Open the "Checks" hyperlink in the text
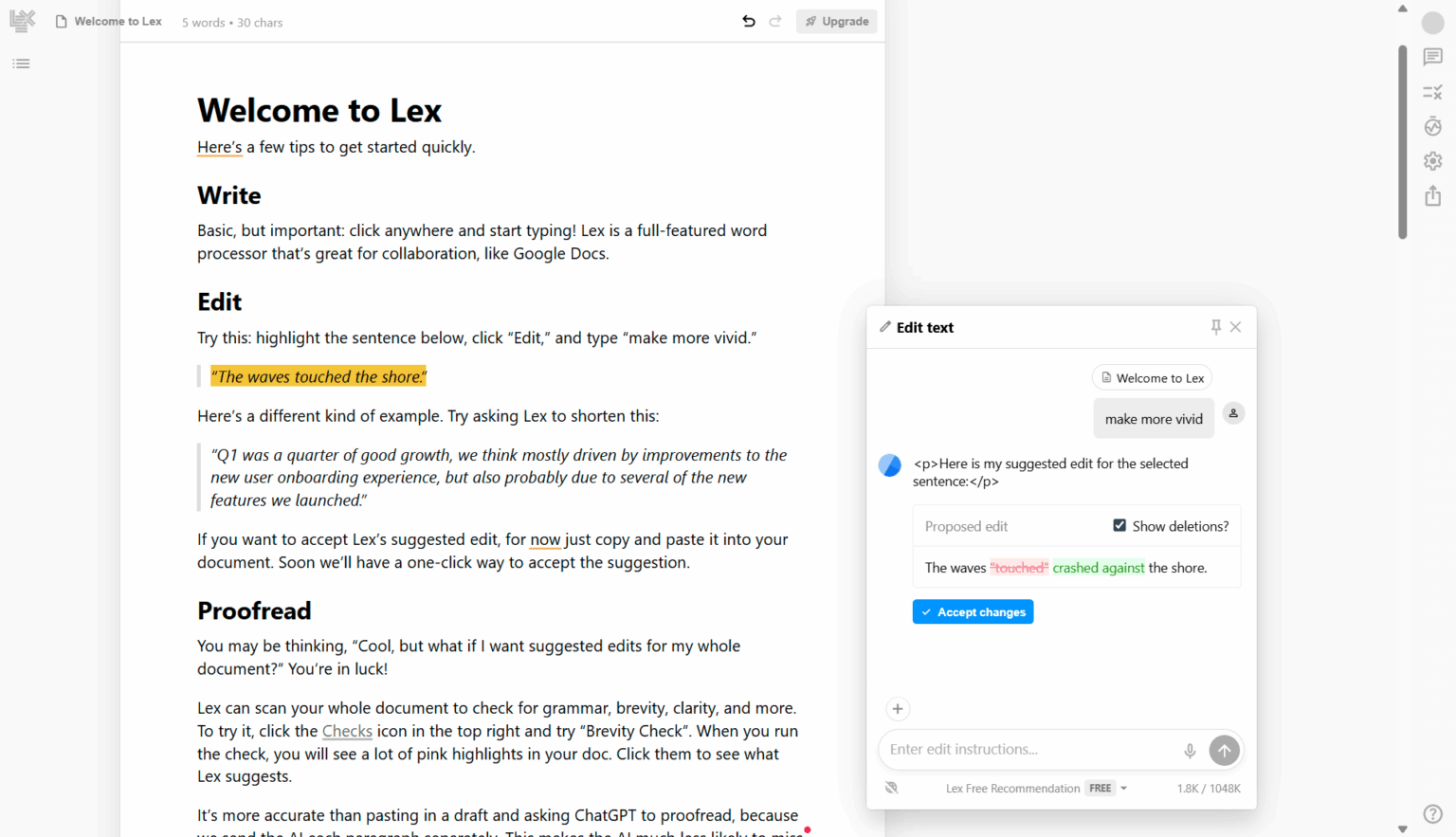1456x837 pixels. pos(347,731)
